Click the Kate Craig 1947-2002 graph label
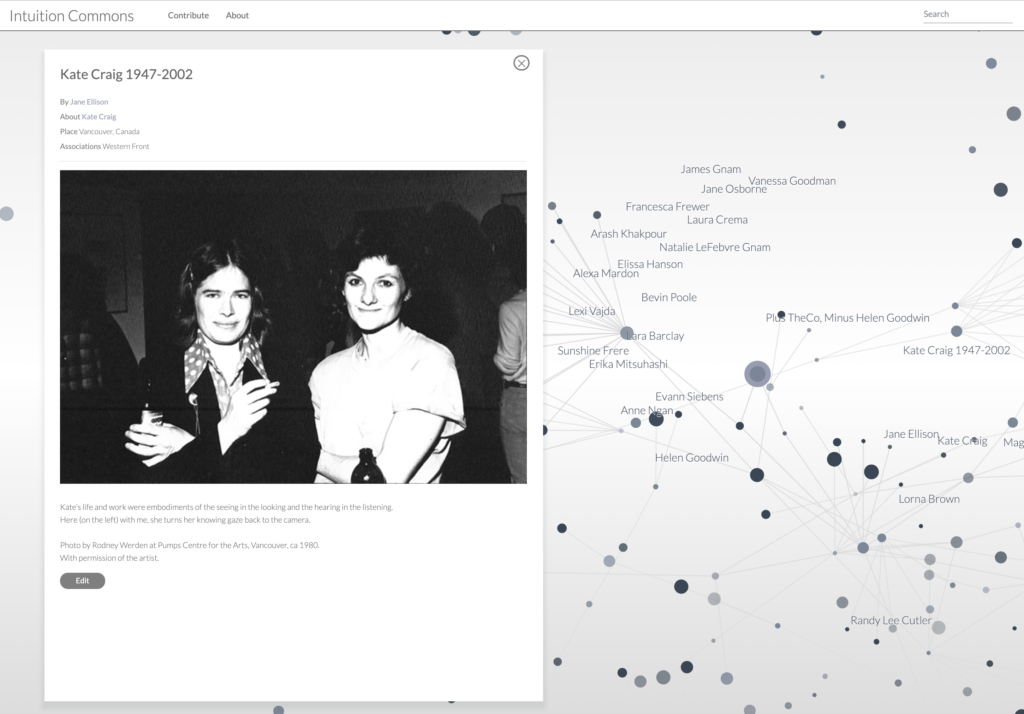1024x714 pixels. pos(956,351)
